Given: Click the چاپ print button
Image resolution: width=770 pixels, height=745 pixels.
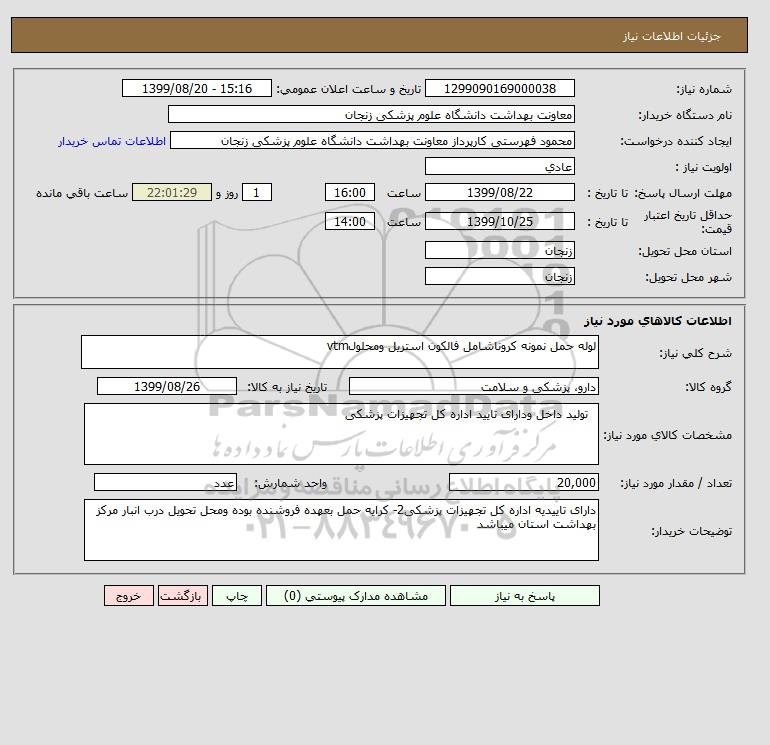Looking at the screenshot, I should pyautogui.click(x=237, y=596).
